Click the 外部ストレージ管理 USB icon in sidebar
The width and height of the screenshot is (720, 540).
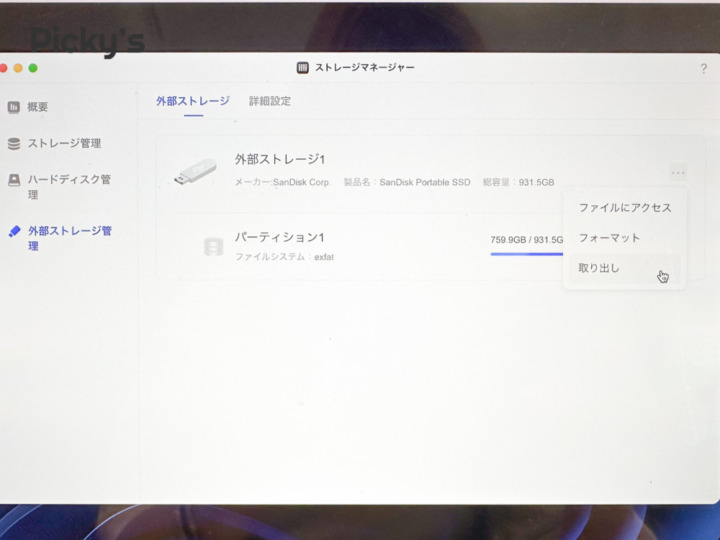[x=14, y=231]
